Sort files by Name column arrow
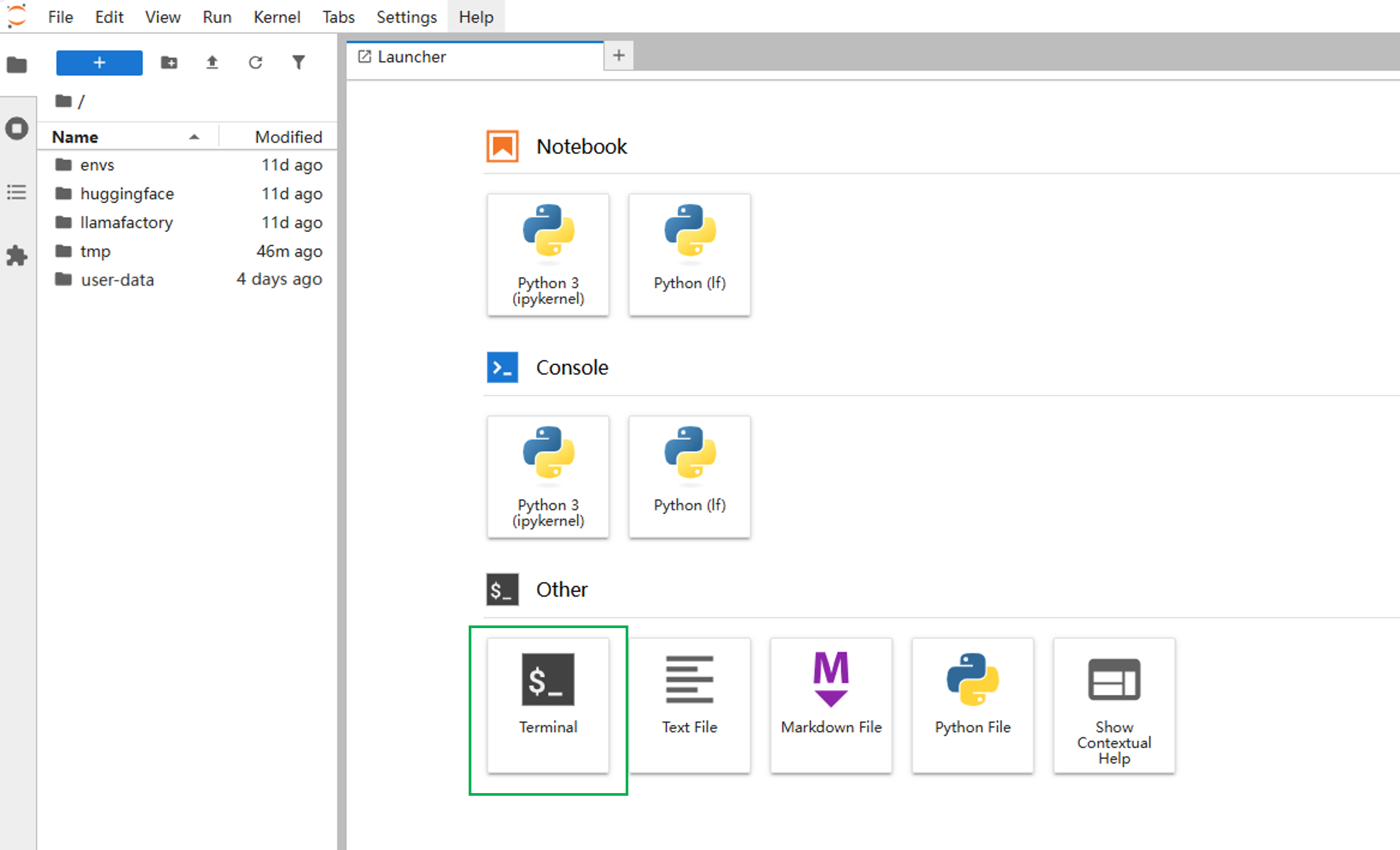The image size is (1400, 850). pyautogui.click(x=194, y=137)
